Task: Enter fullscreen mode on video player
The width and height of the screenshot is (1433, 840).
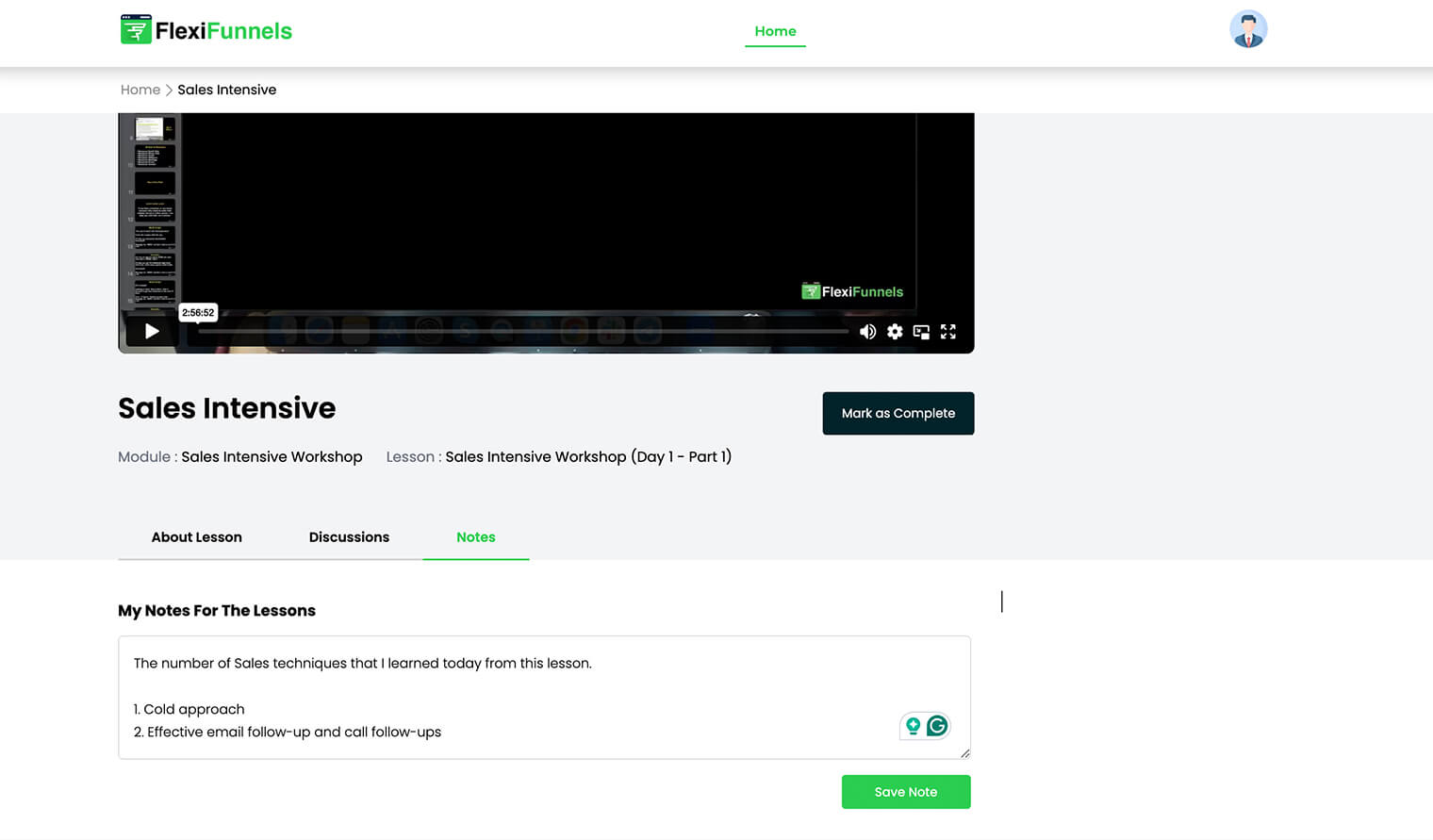Action: [x=948, y=332]
